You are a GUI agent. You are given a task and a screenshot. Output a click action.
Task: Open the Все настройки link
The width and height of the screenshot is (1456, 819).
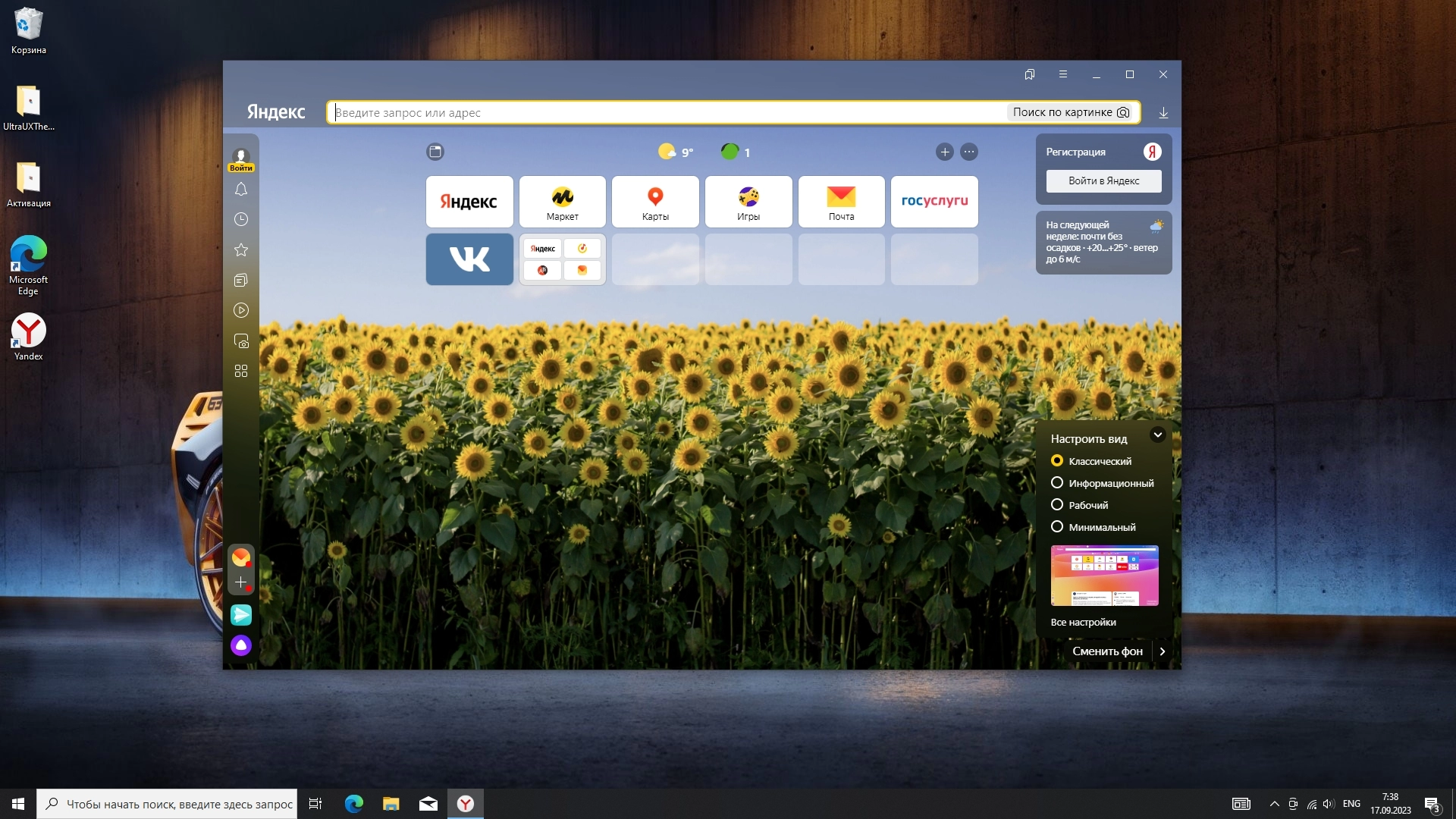1083,623
